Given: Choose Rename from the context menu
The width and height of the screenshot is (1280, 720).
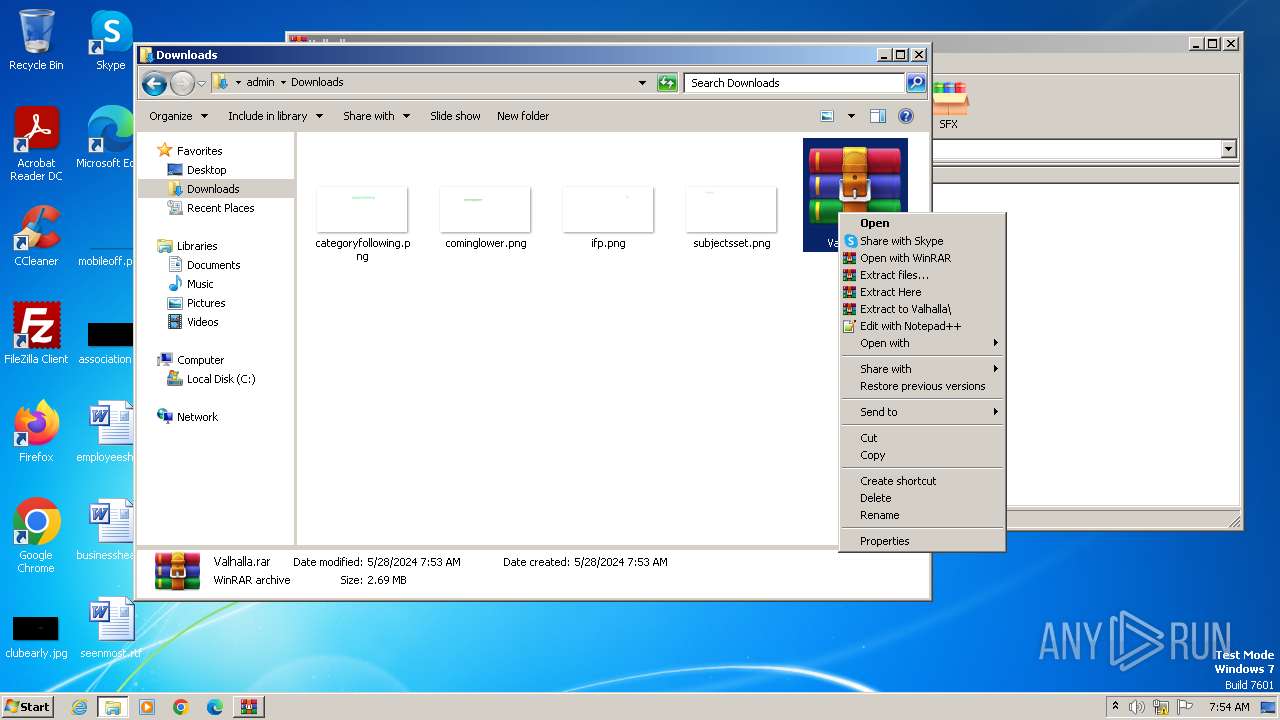Looking at the screenshot, I should pos(922,515).
